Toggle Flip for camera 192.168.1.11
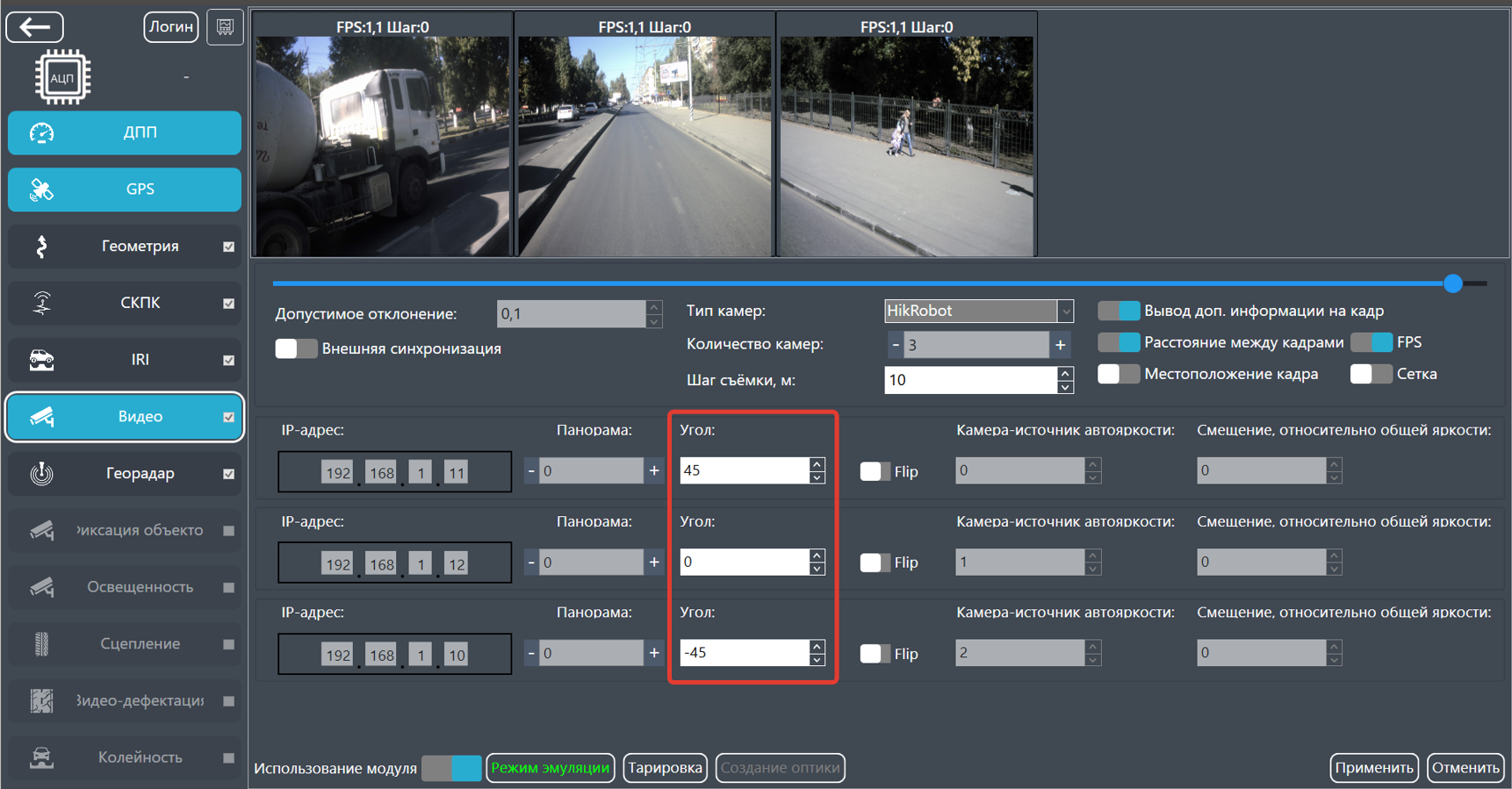 (x=874, y=471)
